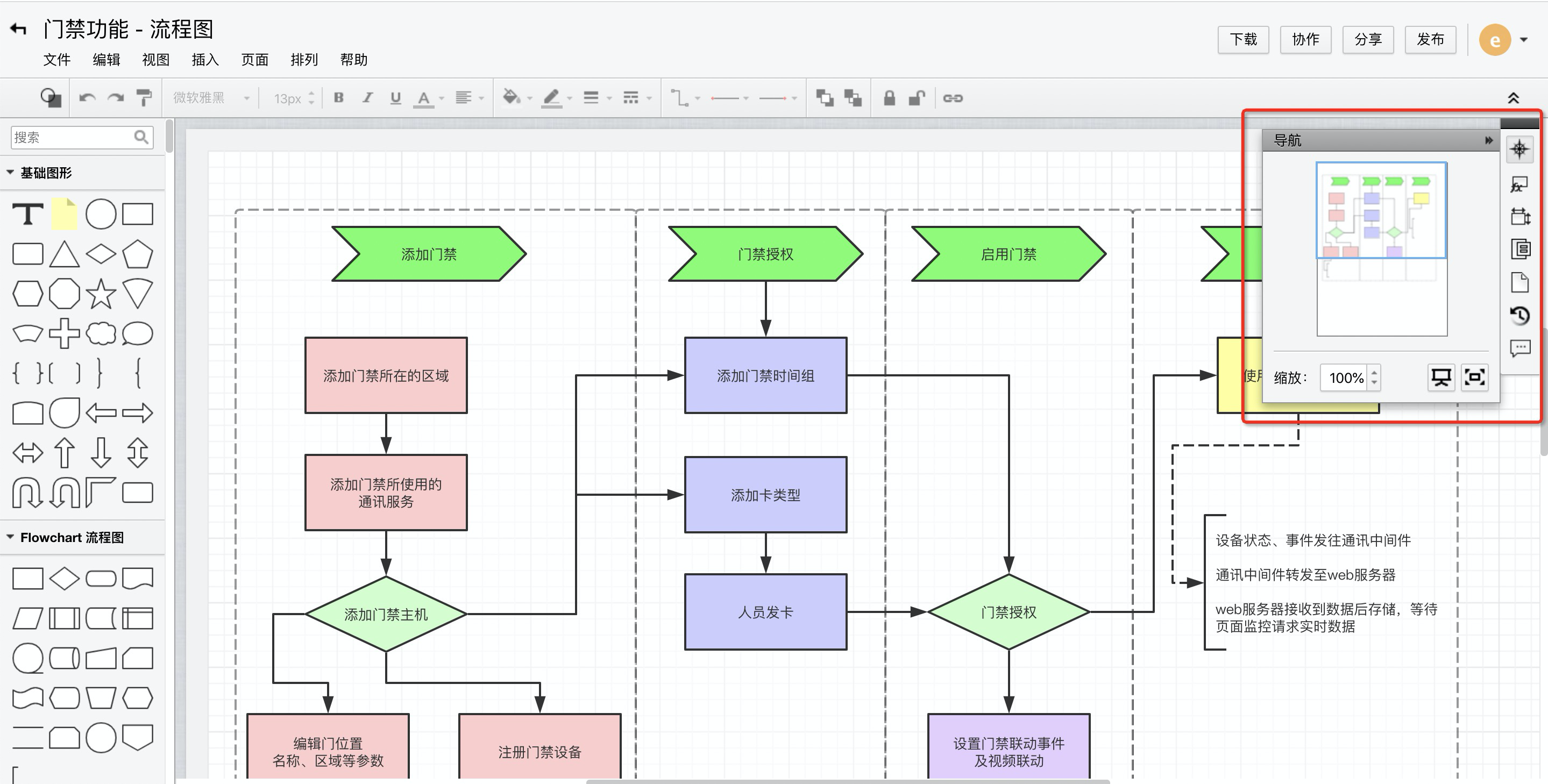Open the 微软雅黑 font family dropdown

pos(210,98)
